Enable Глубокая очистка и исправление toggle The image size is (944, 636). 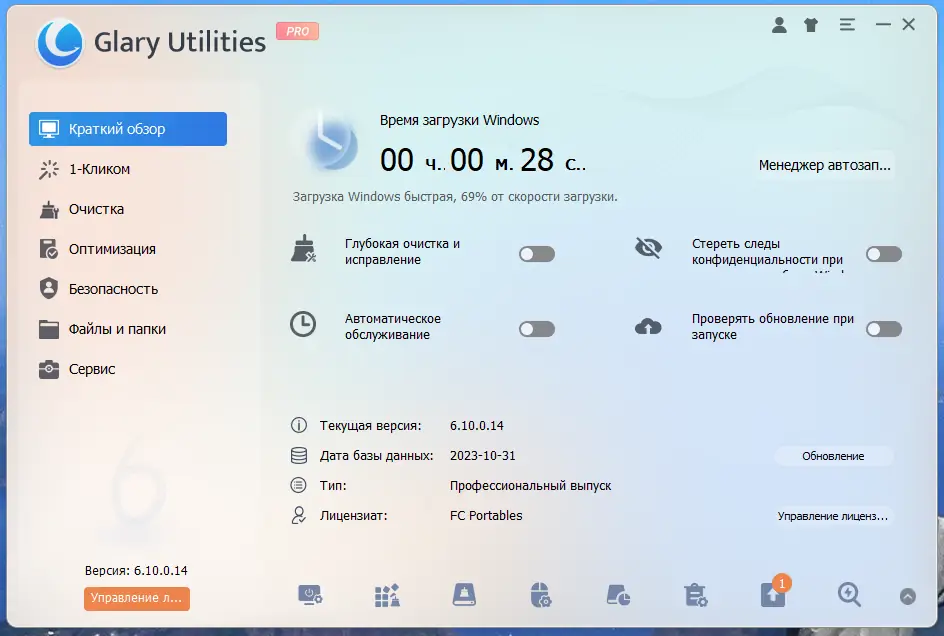[x=537, y=253]
